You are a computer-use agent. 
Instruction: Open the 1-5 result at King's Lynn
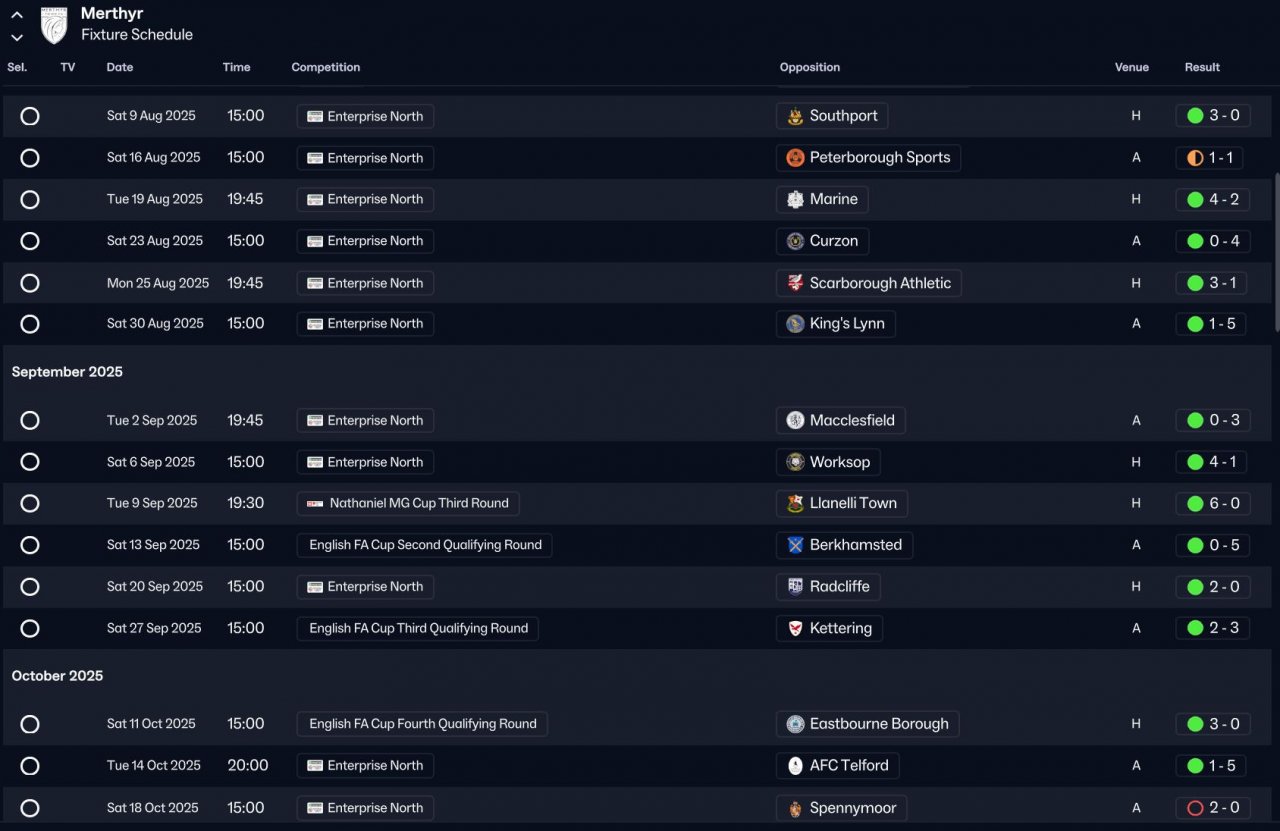1211,324
